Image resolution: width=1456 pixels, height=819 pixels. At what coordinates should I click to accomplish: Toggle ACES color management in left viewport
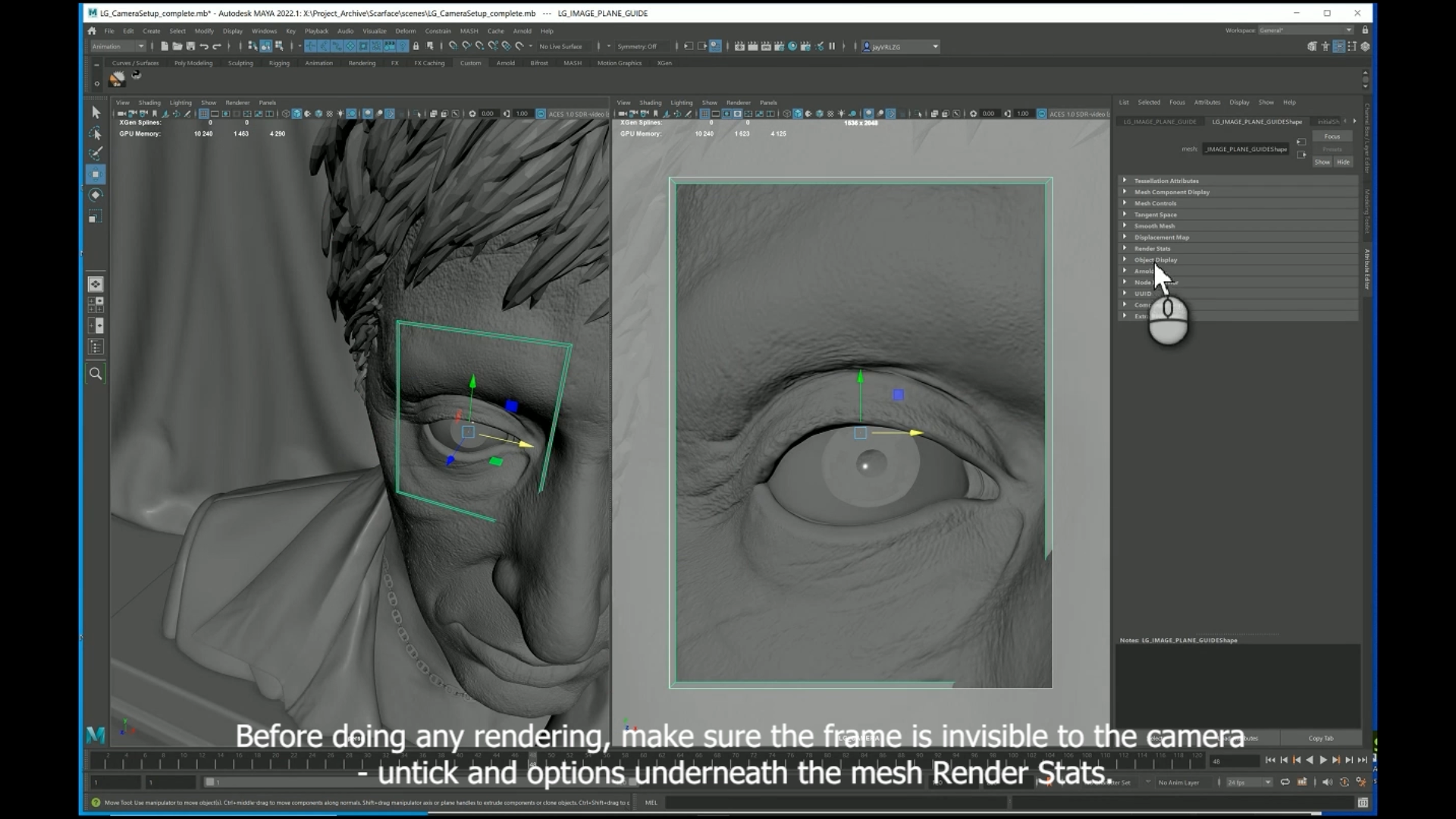541,114
